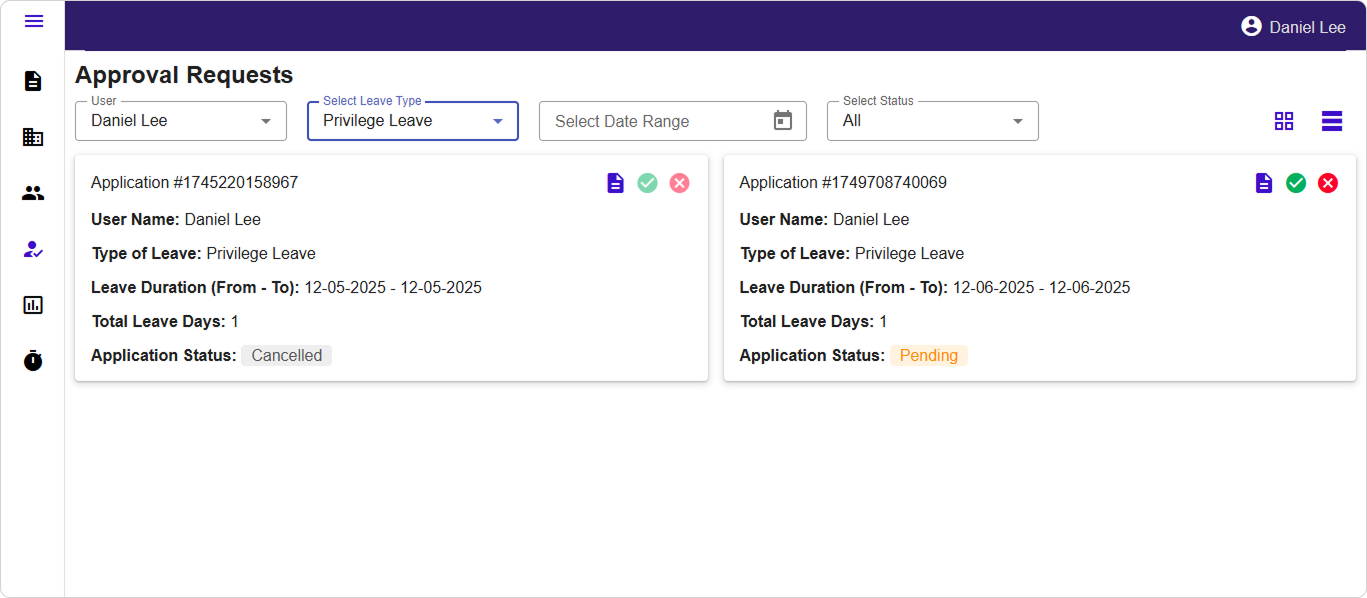1367x598 pixels.
Task: View details document of application #1745220158967
Action: [615, 183]
